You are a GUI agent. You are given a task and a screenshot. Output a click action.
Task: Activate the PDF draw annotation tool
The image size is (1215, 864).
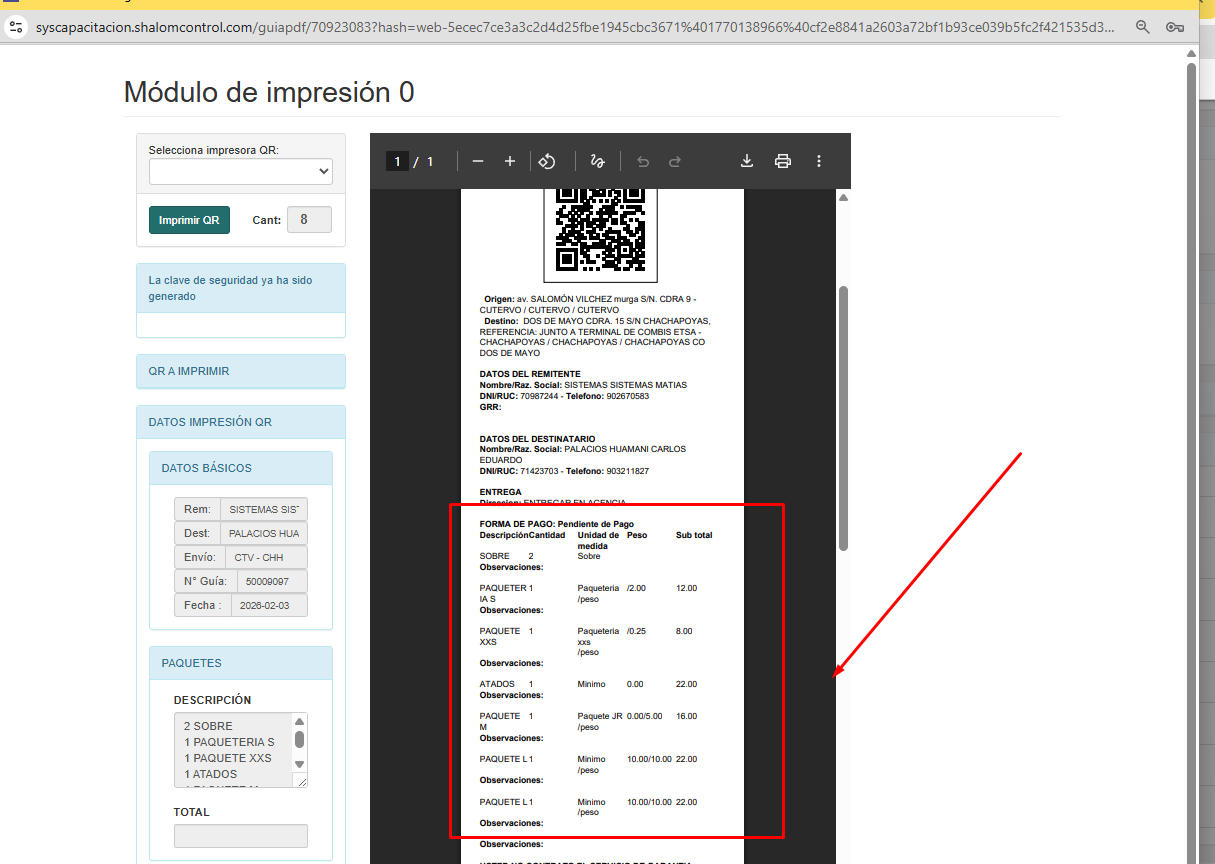pyautogui.click(x=598, y=161)
